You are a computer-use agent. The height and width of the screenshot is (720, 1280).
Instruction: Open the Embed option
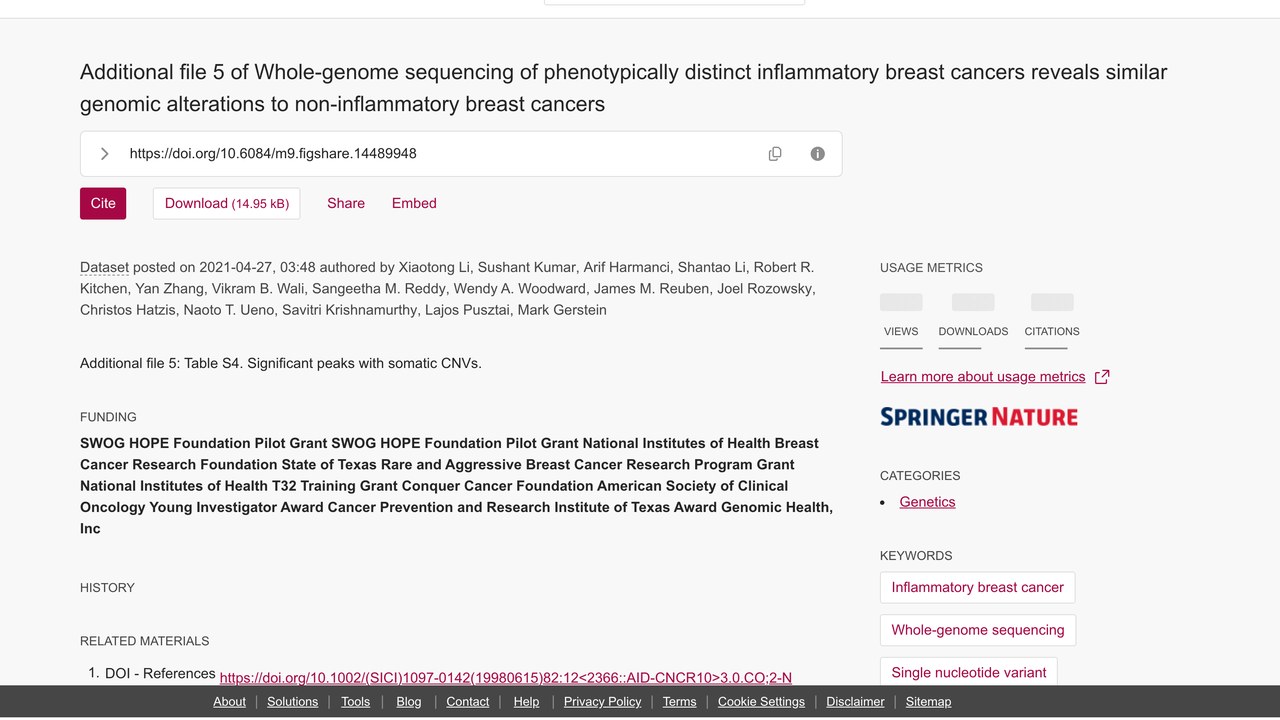coord(414,203)
